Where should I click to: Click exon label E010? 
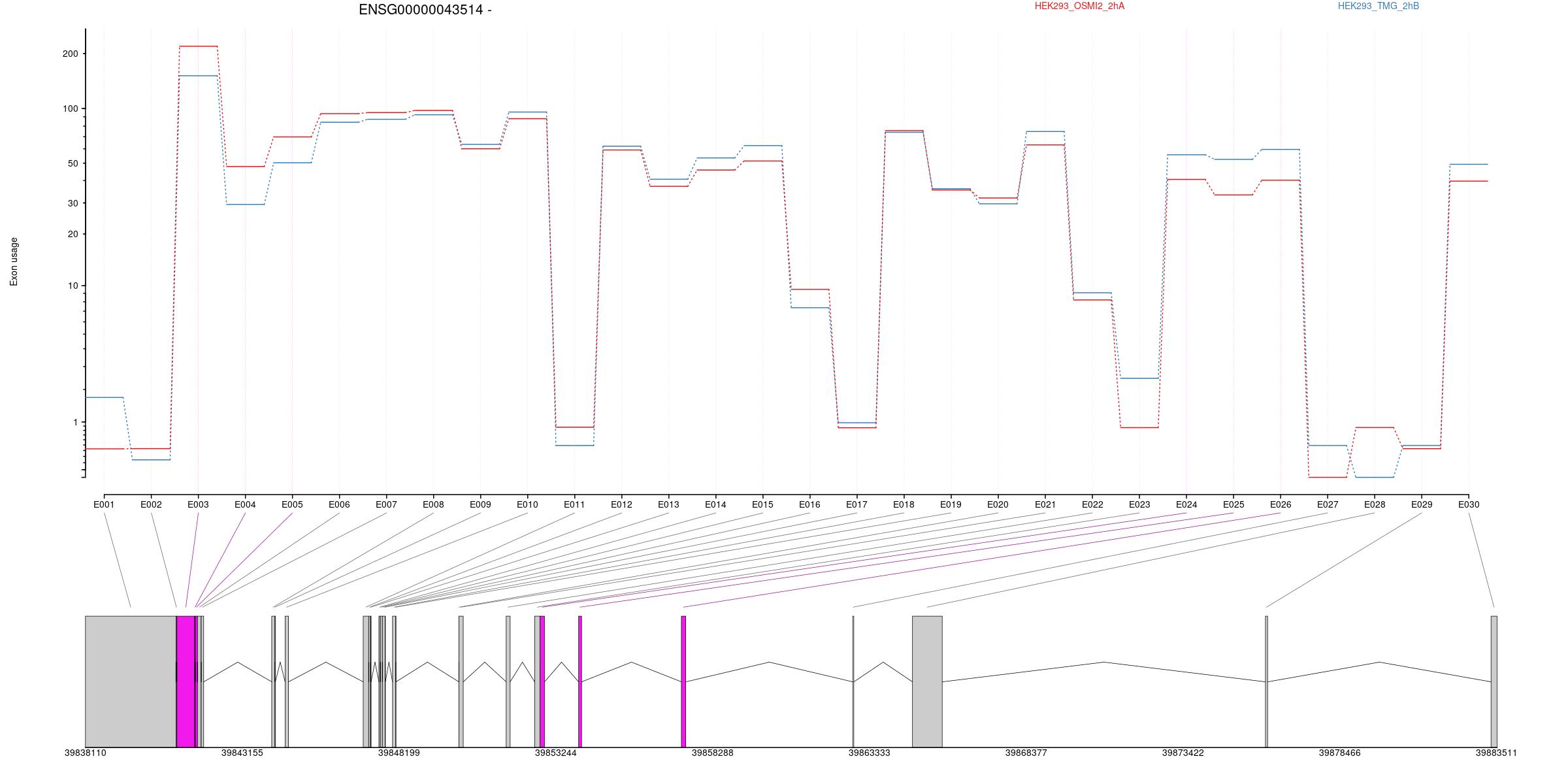coord(527,504)
